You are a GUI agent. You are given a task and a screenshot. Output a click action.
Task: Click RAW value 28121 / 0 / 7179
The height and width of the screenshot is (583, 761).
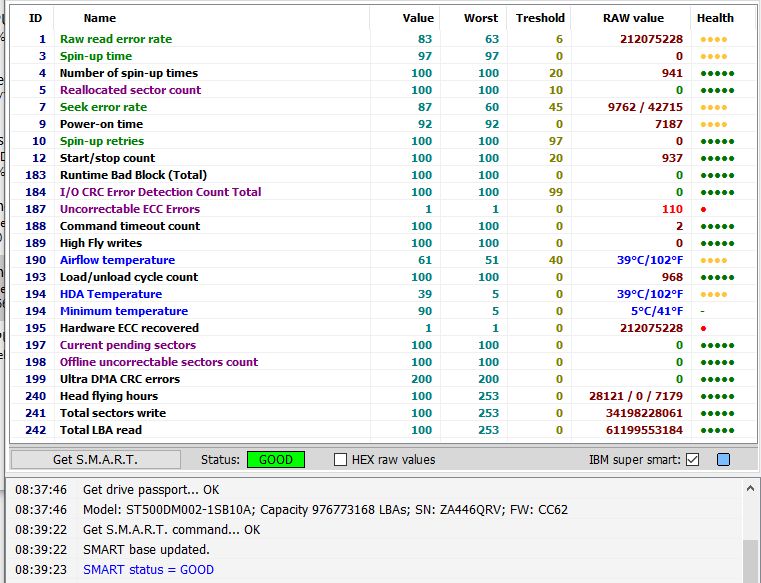(x=636, y=396)
